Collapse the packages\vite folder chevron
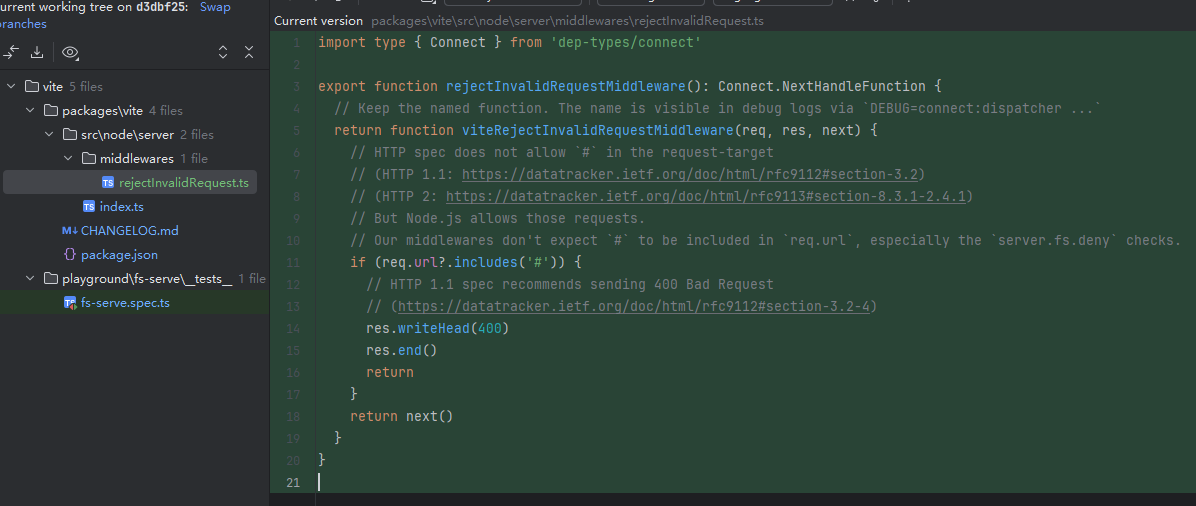The width and height of the screenshot is (1196, 506). [x=30, y=110]
